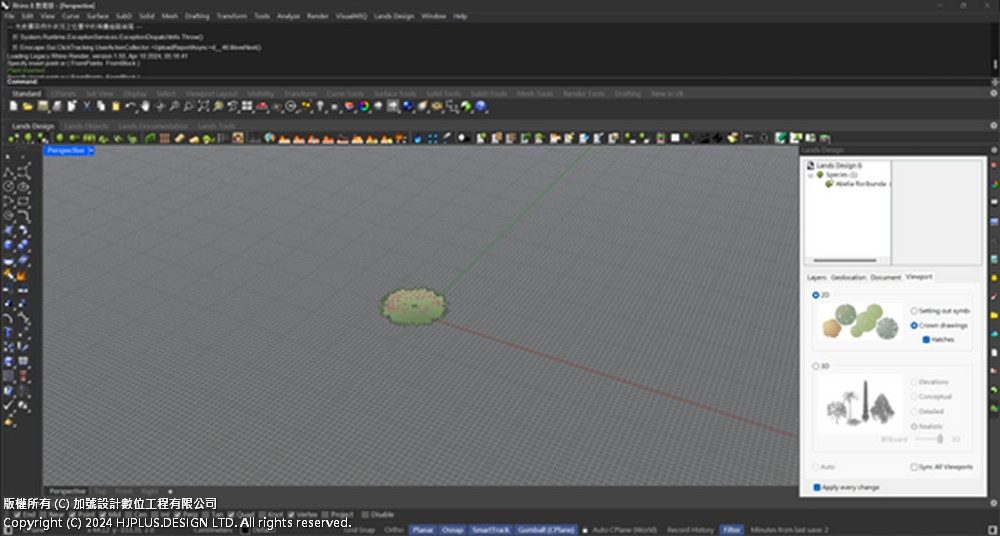Toggle Ortho in the status bar
This screenshot has height=536, width=1000.
tap(393, 530)
